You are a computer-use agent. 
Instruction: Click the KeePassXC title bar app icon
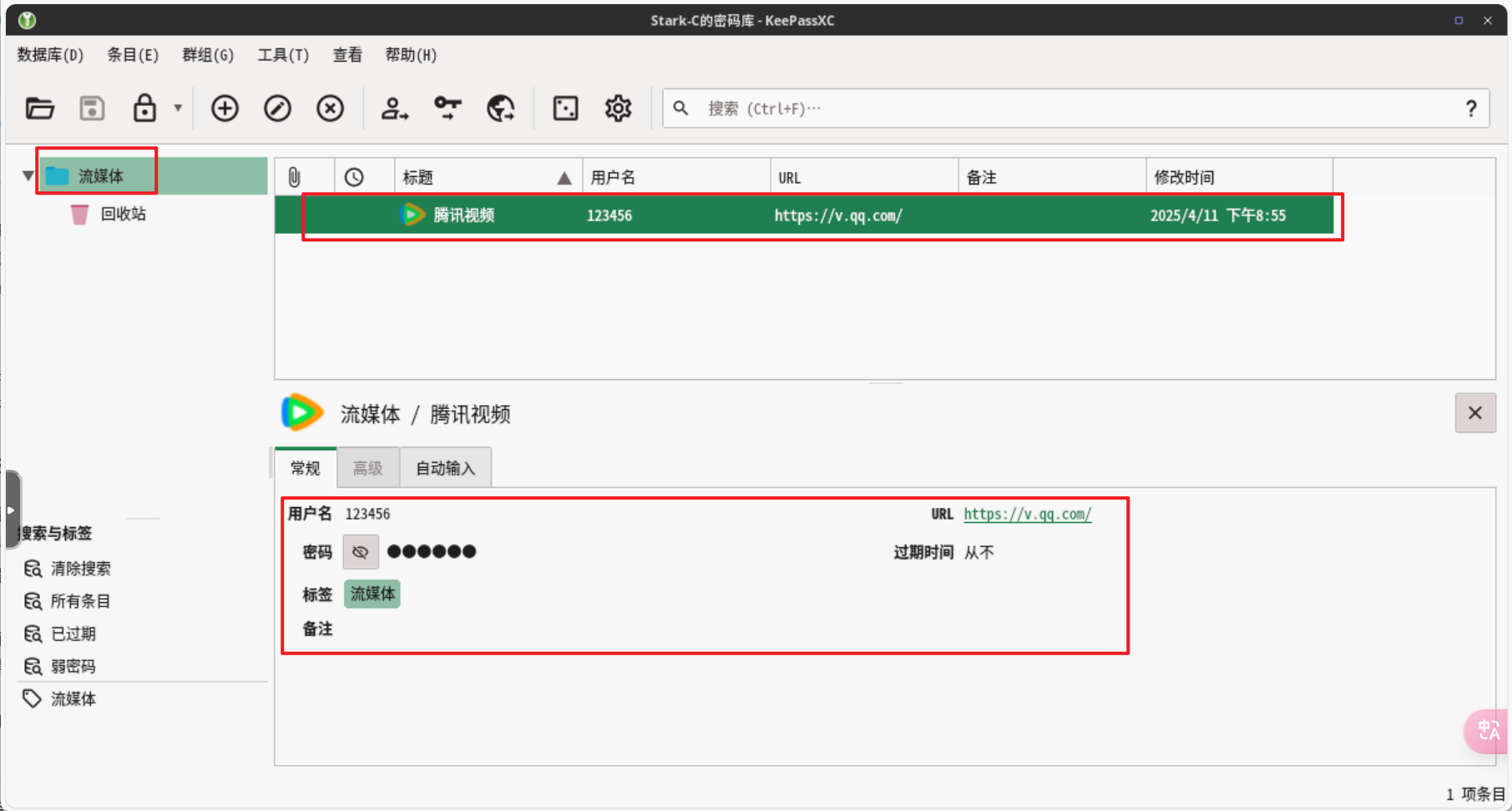point(27,20)
